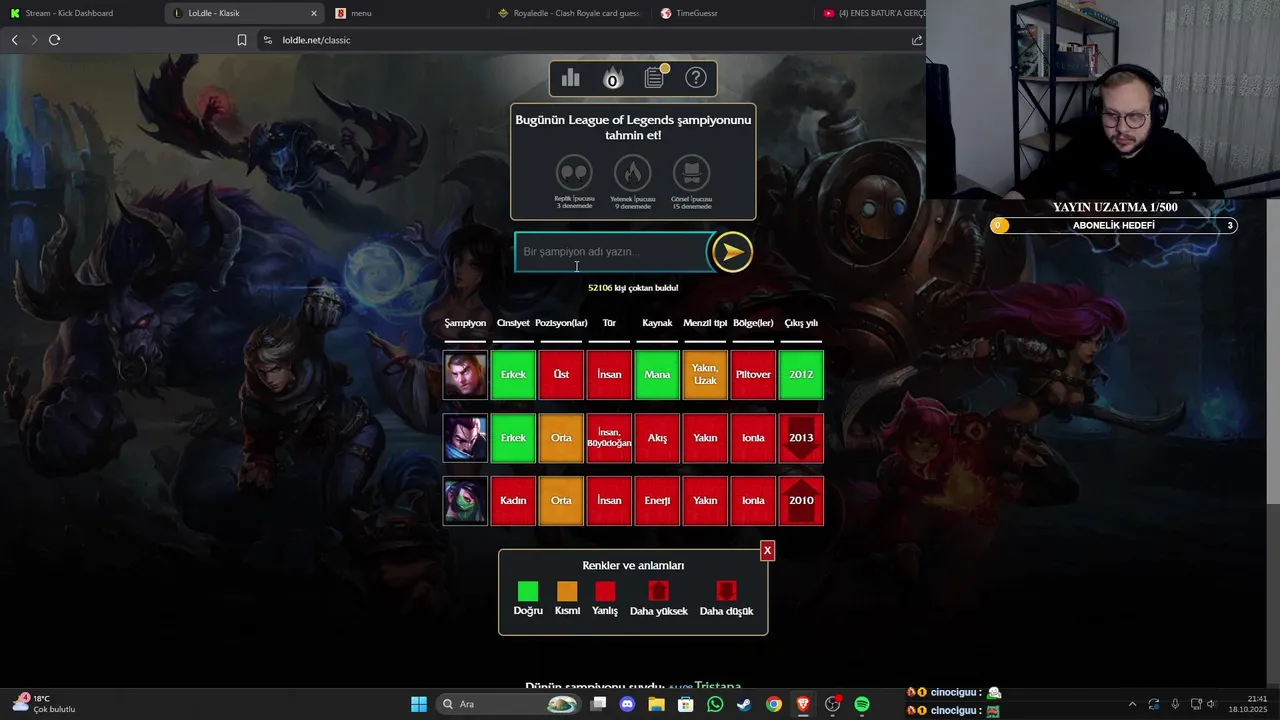
Task: Click the green 2012 year cell
Action: (x=801, y=375)
